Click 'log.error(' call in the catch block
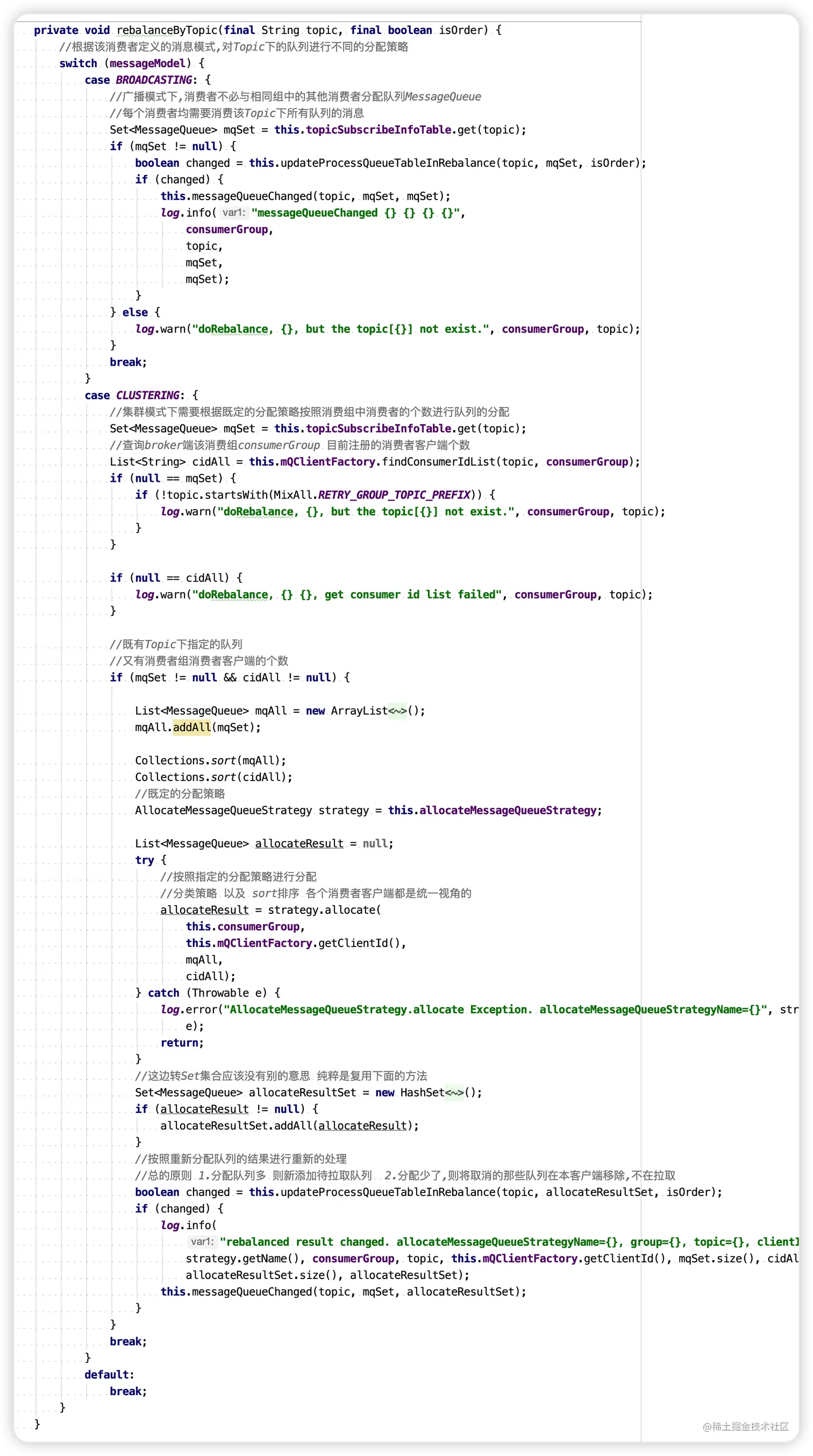The image size is (813, 1456). 191,1009
